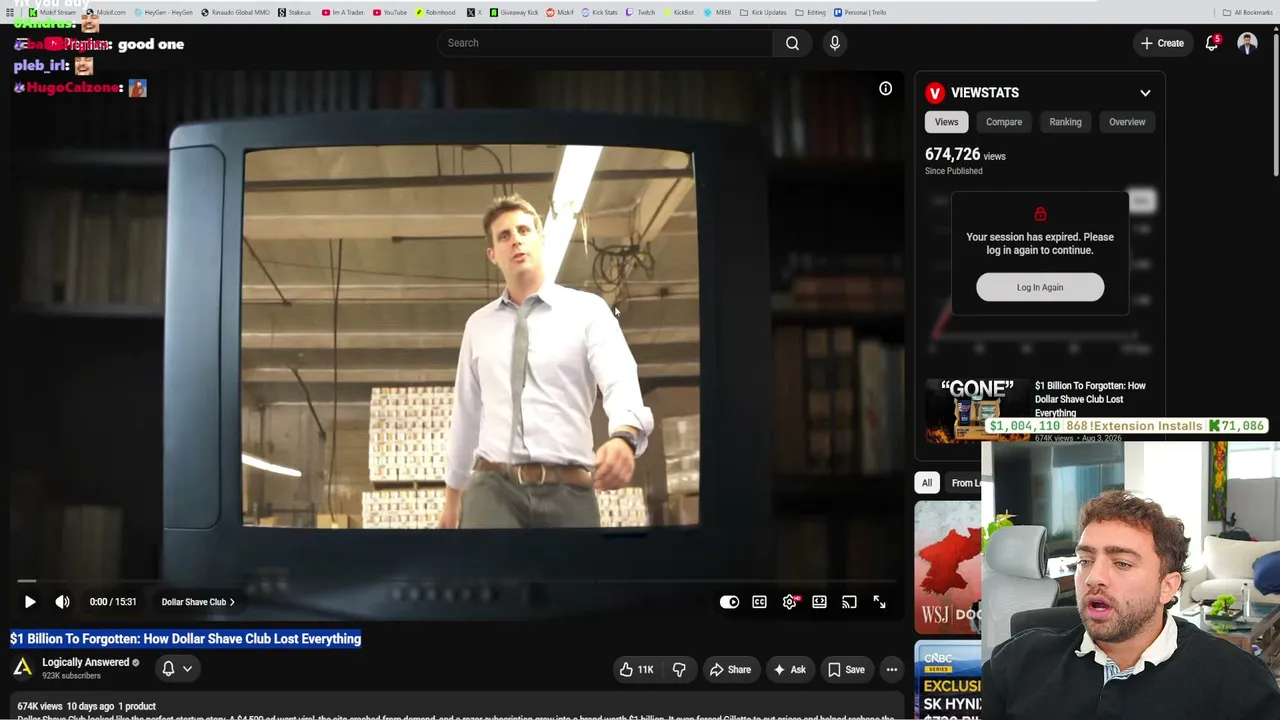Click the video title text
Screen dimensions: 1280x720
click(x=186, y=639)
